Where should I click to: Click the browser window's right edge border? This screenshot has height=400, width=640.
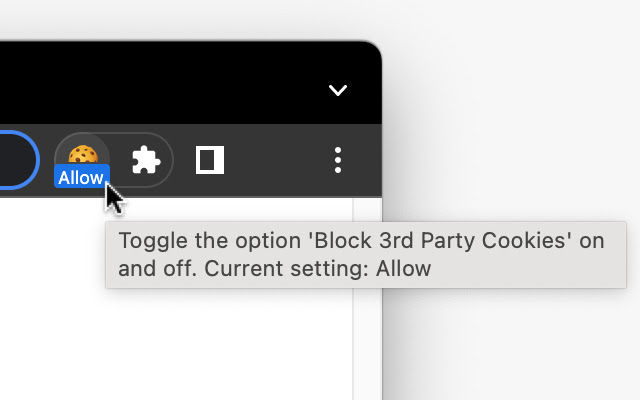click(381, 330)
